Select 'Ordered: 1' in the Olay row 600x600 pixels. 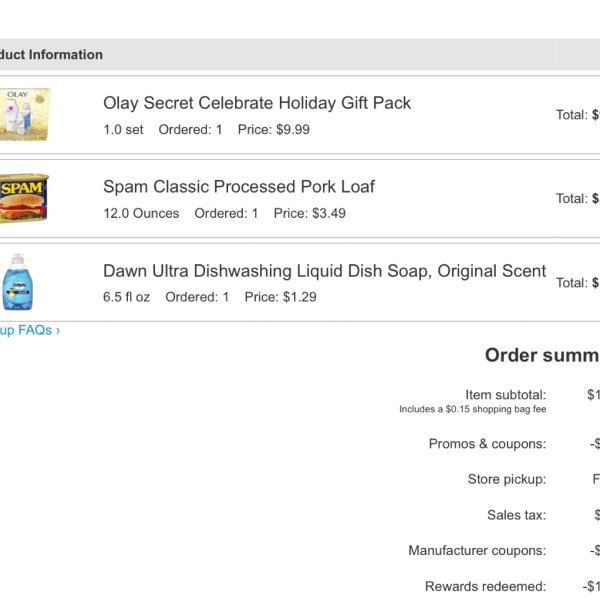190,129
